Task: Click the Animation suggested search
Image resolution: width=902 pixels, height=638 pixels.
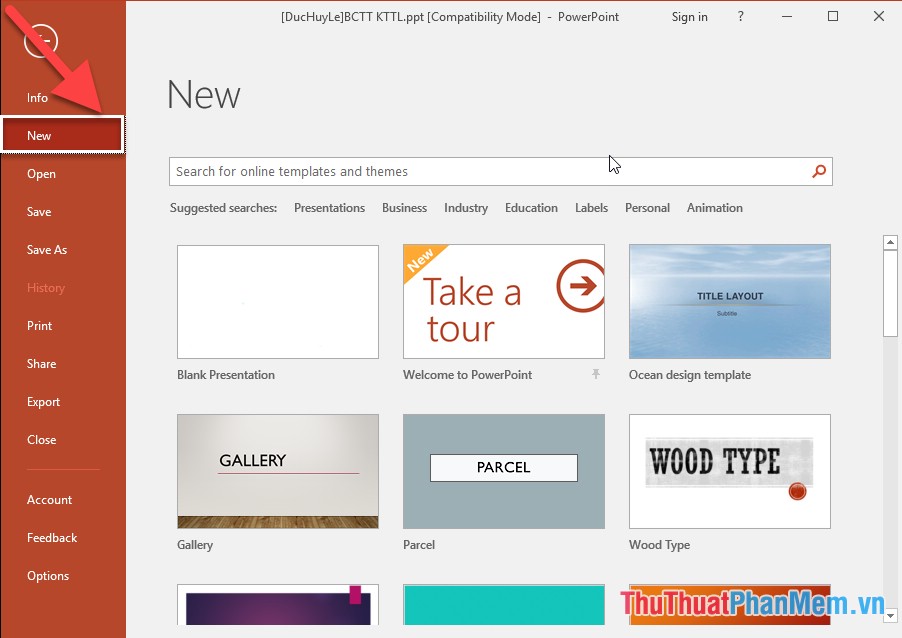Action: pos(714,208)
